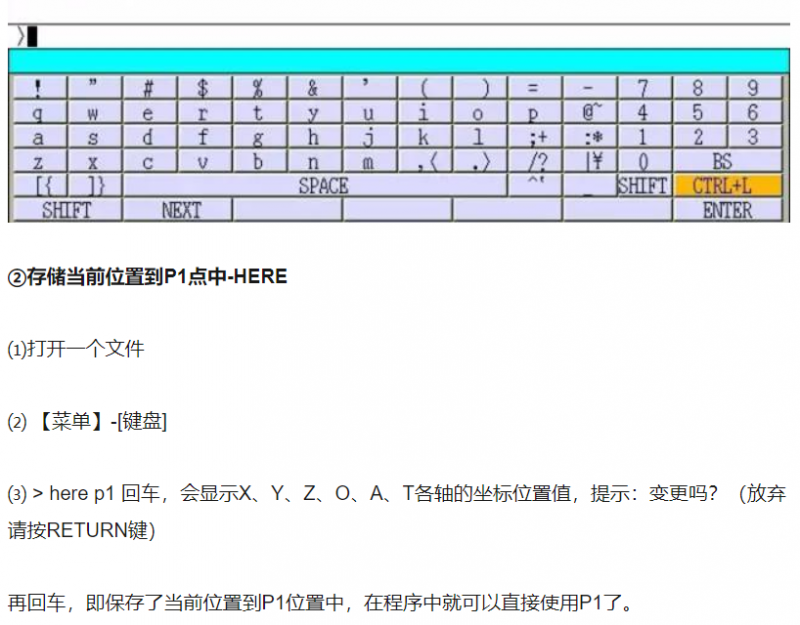Tap the number 1 key
Image resolution: width=800 pixels, height=625 pixels.
coord(645,137)
